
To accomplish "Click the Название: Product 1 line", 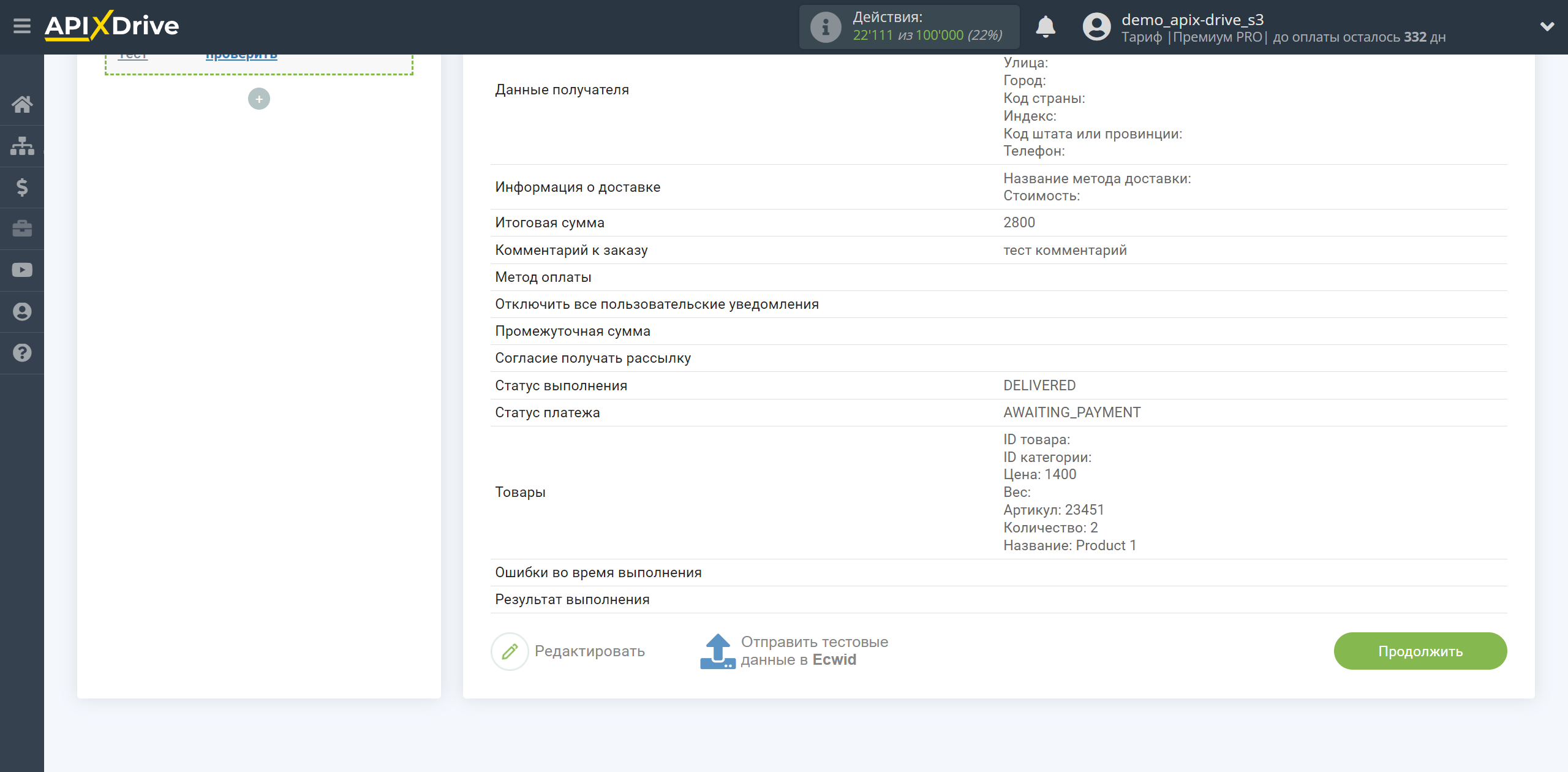I will point(1069,545).
